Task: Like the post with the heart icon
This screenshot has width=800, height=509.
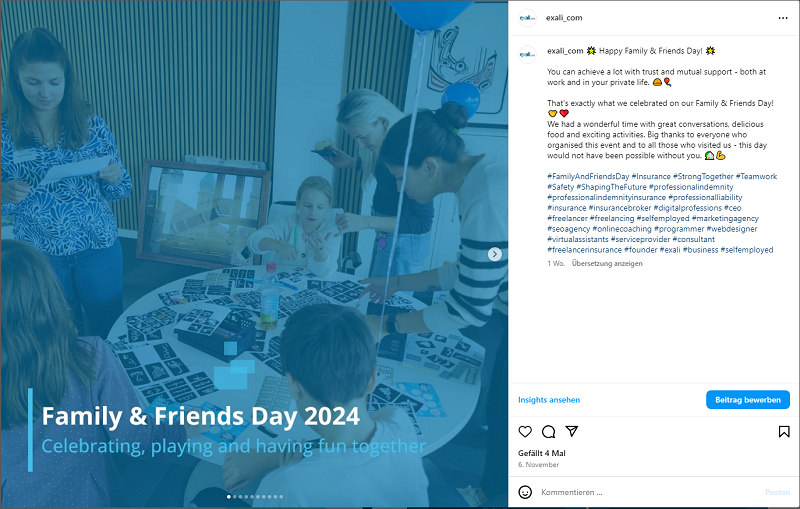Action: [525, 432]
